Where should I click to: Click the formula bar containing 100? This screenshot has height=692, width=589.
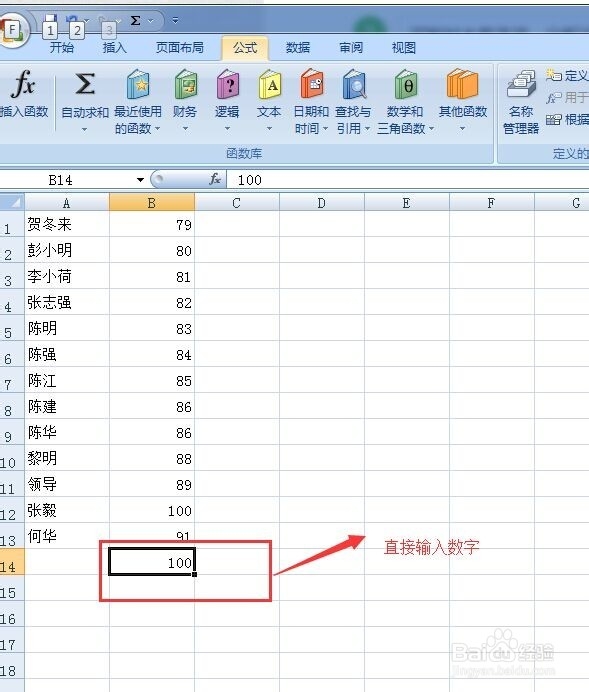point(408,180)
